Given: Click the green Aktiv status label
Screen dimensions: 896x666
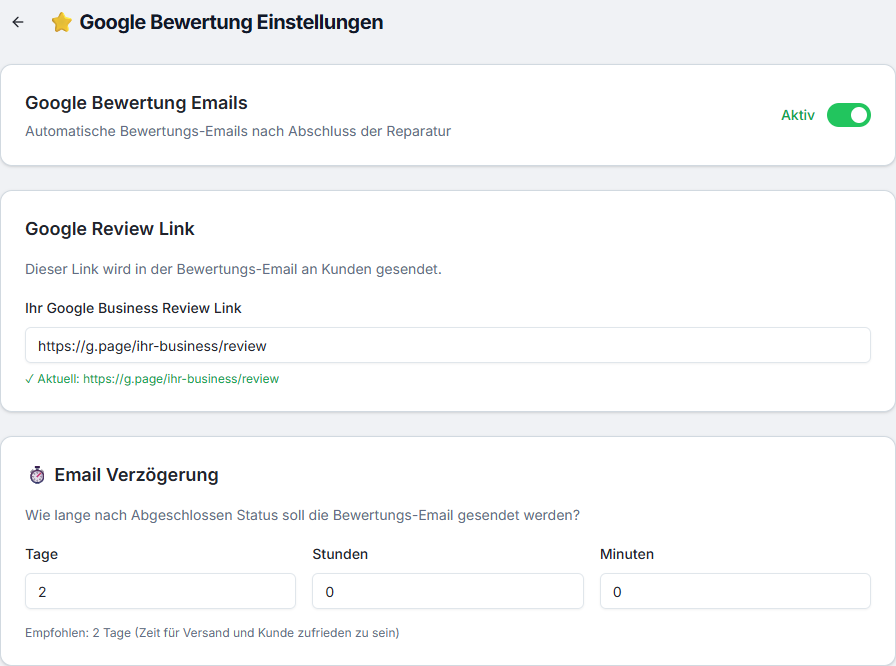Looking at the screenshot, I should pyautogui.click(x=798, y=115).
